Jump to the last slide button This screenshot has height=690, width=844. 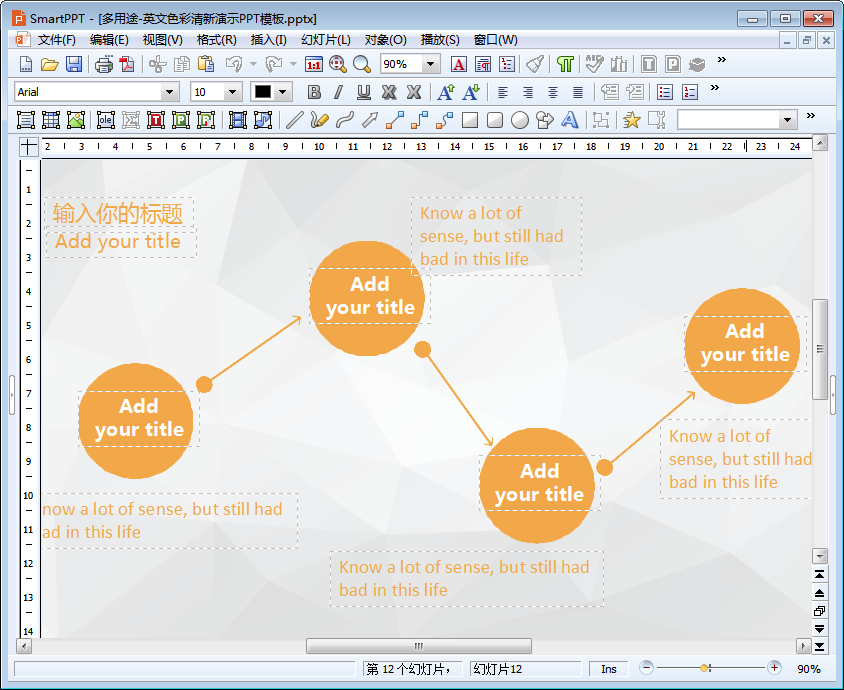[x=819, y=646]
